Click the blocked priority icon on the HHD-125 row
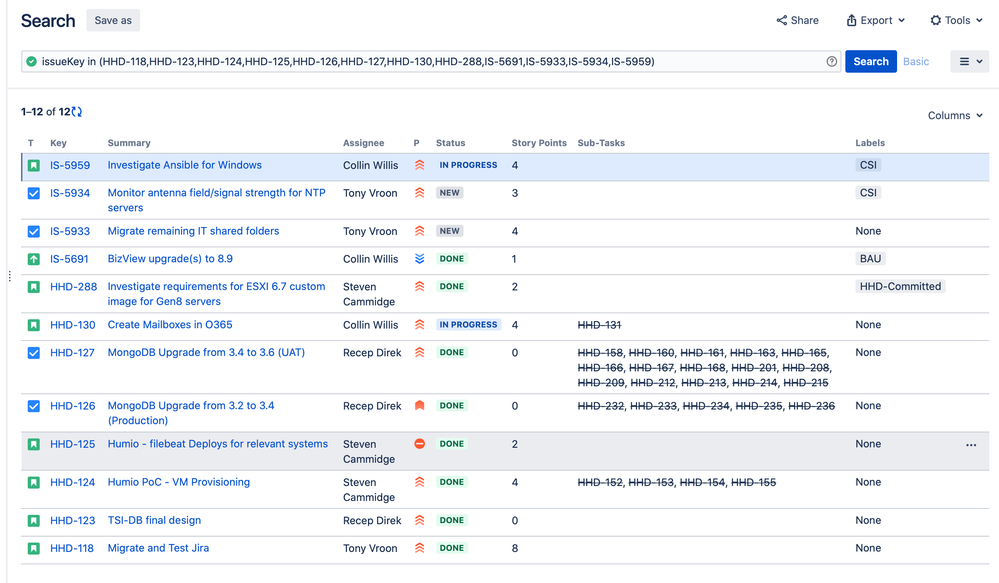 (x=419, y=444)
